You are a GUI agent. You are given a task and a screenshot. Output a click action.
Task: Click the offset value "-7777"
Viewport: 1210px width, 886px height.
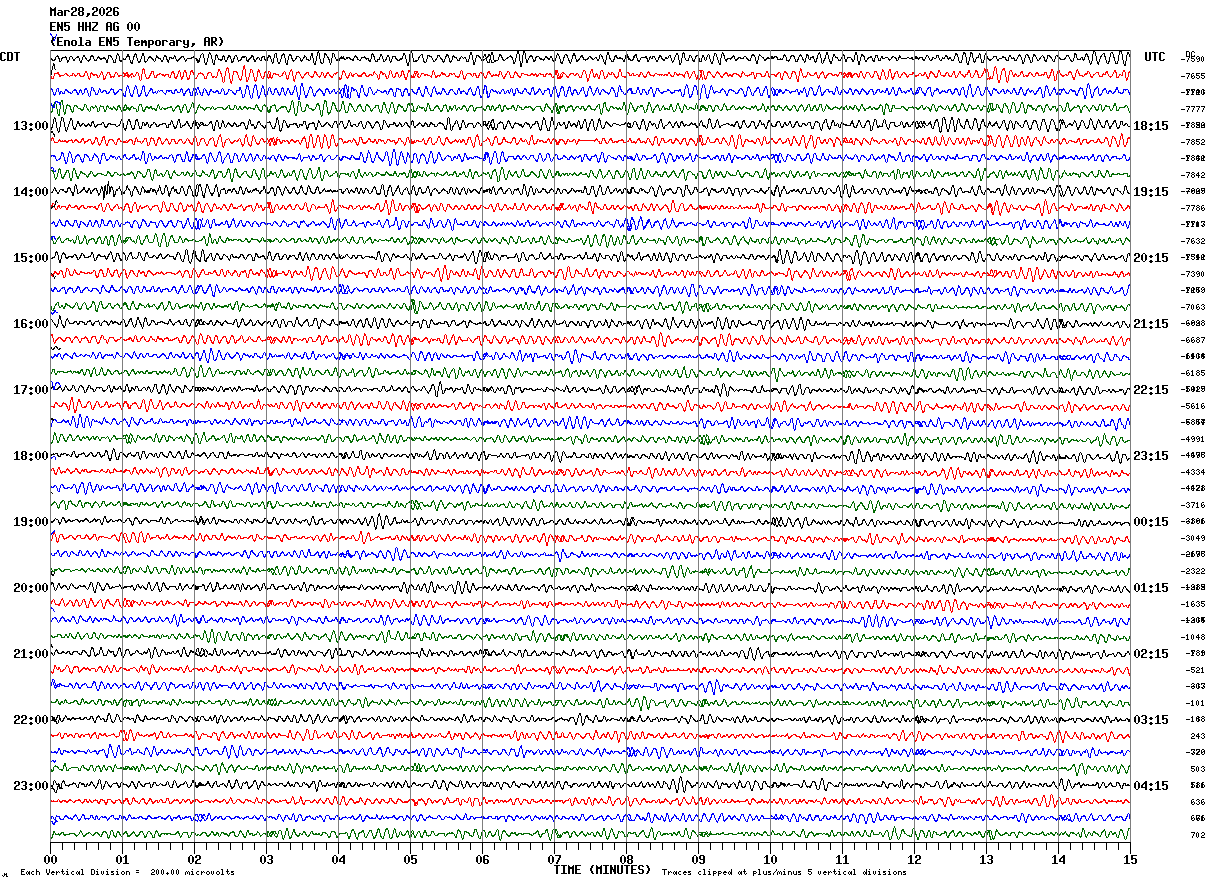pos(1193,109)
